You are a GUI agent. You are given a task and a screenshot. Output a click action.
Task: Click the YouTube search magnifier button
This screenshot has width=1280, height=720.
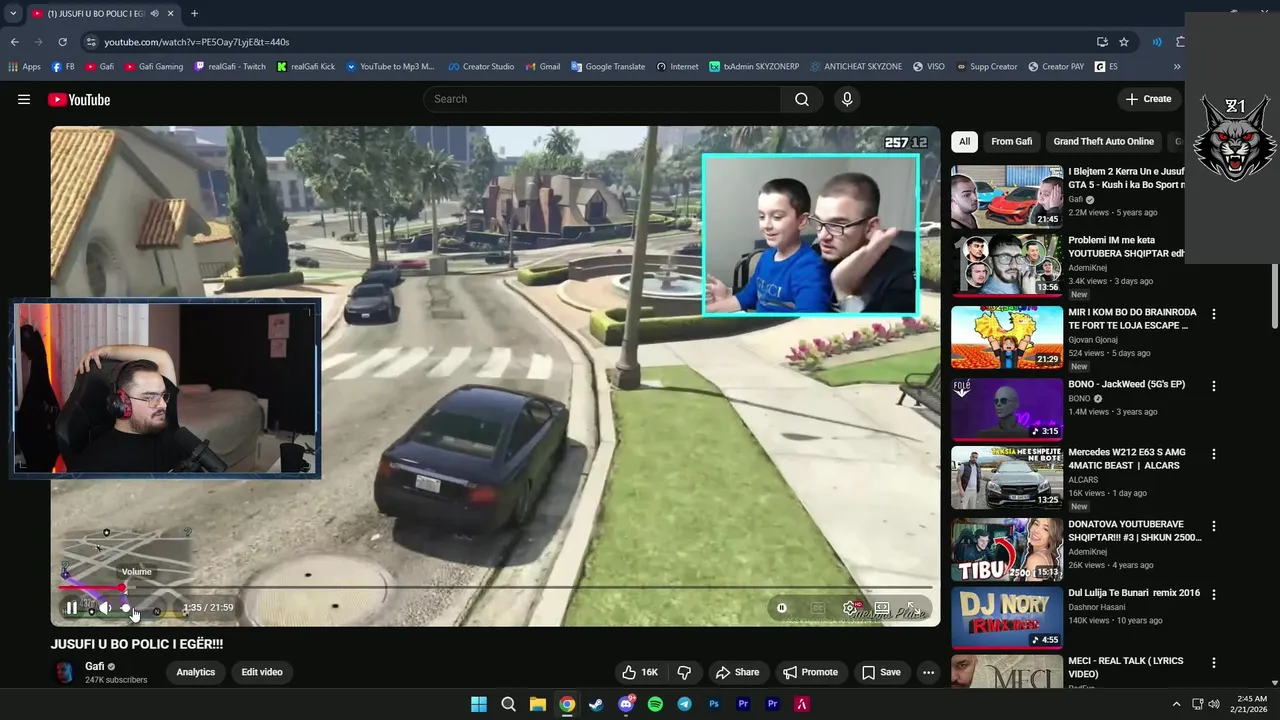pyautogui.click(x=802, y=99)
